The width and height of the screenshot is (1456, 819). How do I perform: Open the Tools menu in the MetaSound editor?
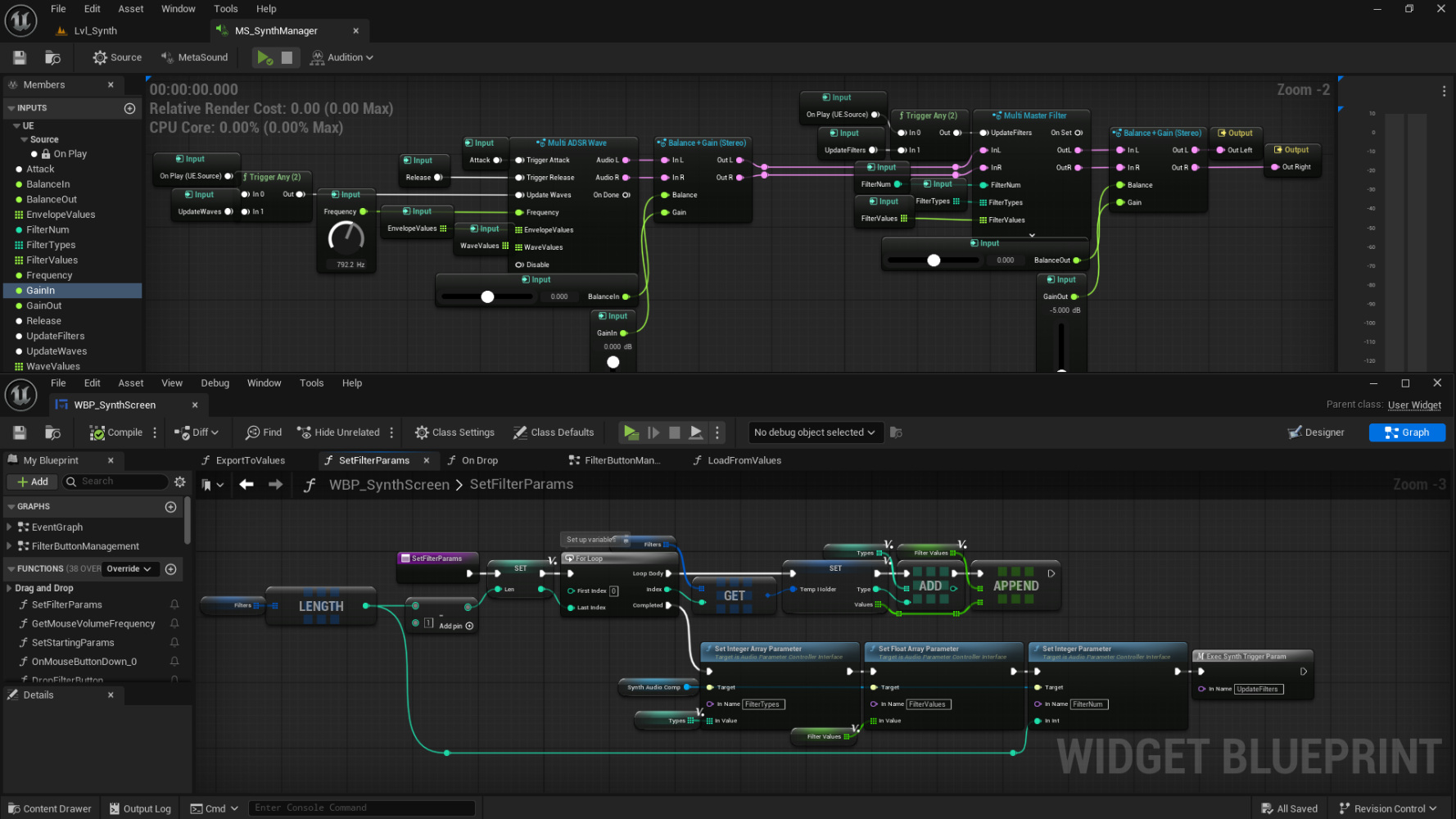pyautogui.click(x=226, y=9)
